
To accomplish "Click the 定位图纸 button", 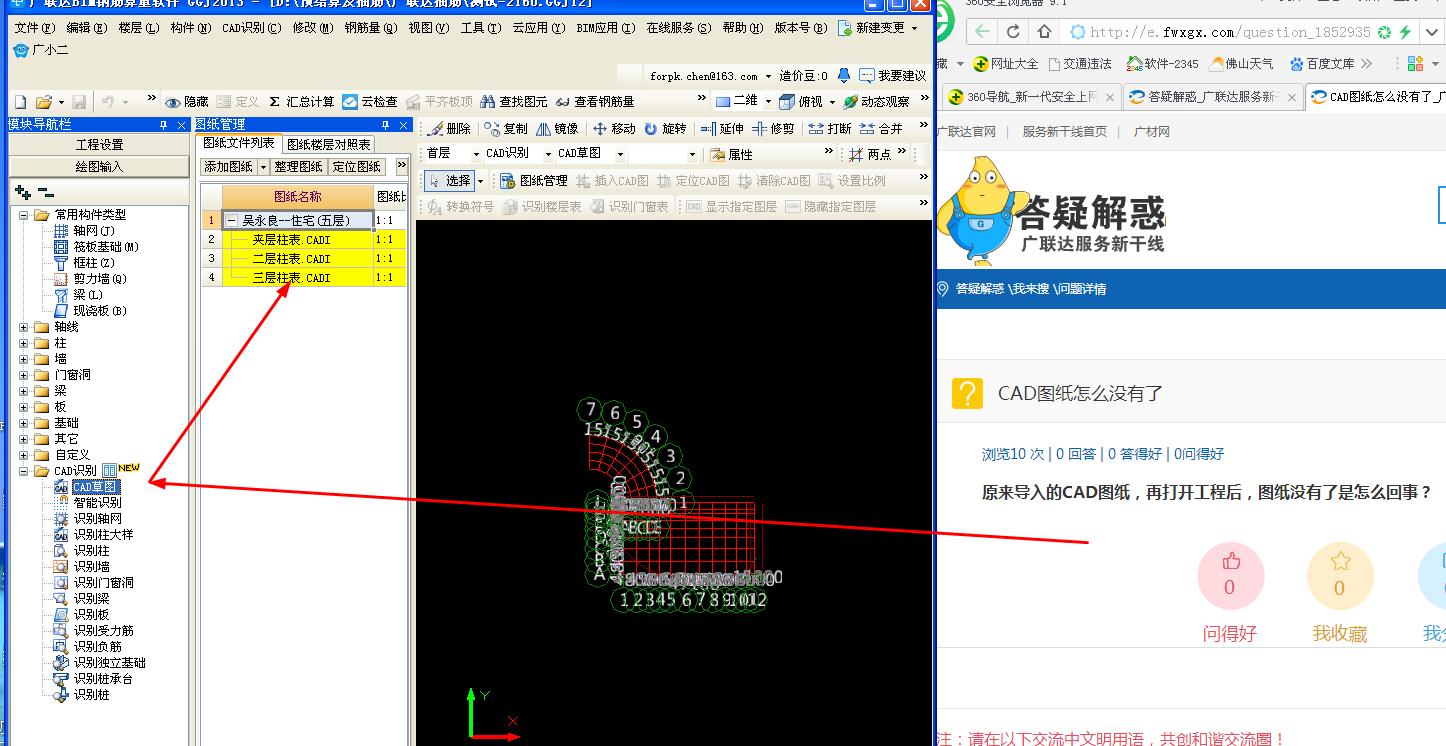I will point(357,167).
